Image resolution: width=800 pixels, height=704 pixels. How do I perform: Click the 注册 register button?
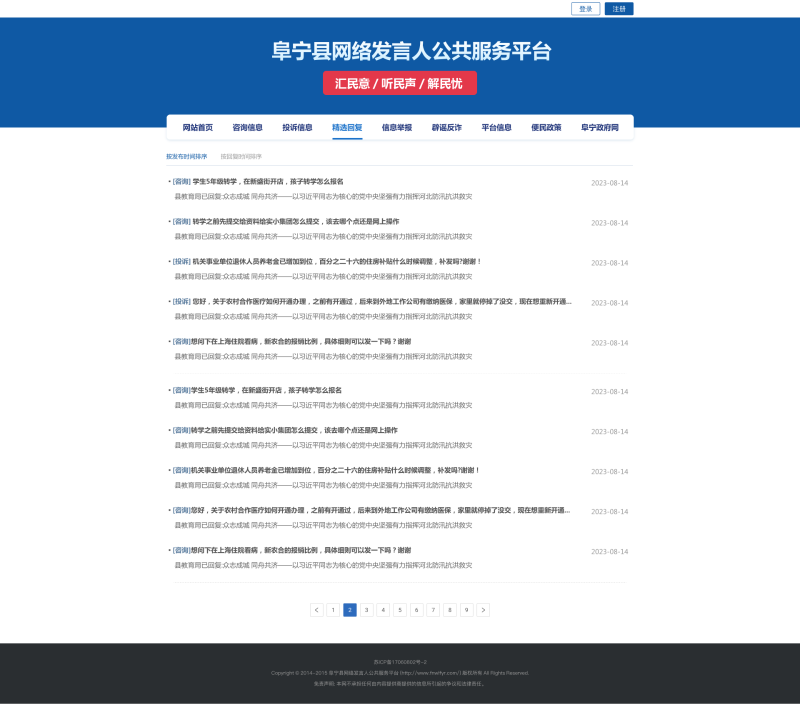tap(619, 9)
